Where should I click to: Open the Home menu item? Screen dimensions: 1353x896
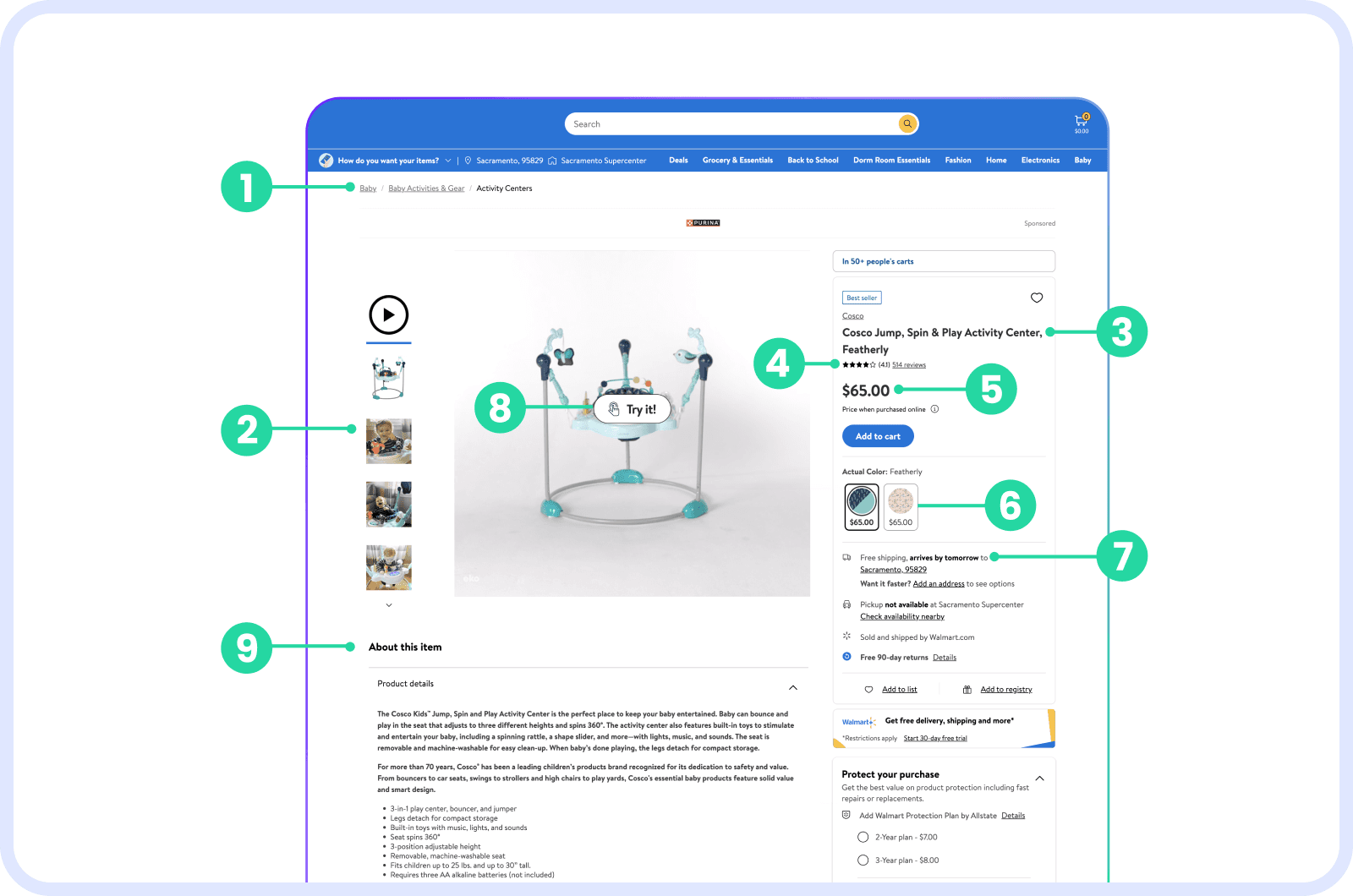[x=996, y=161]
